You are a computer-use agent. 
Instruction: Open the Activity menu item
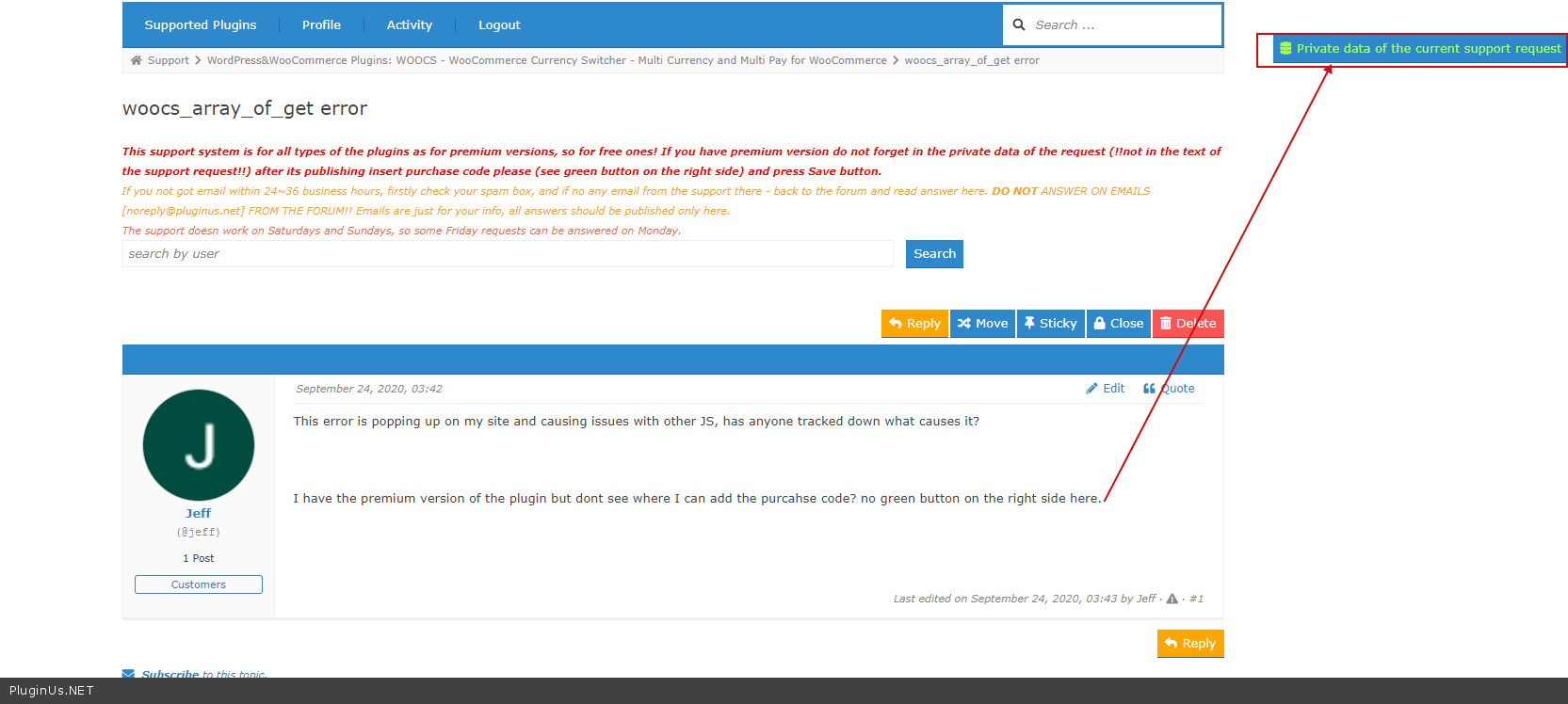[410, 25]
